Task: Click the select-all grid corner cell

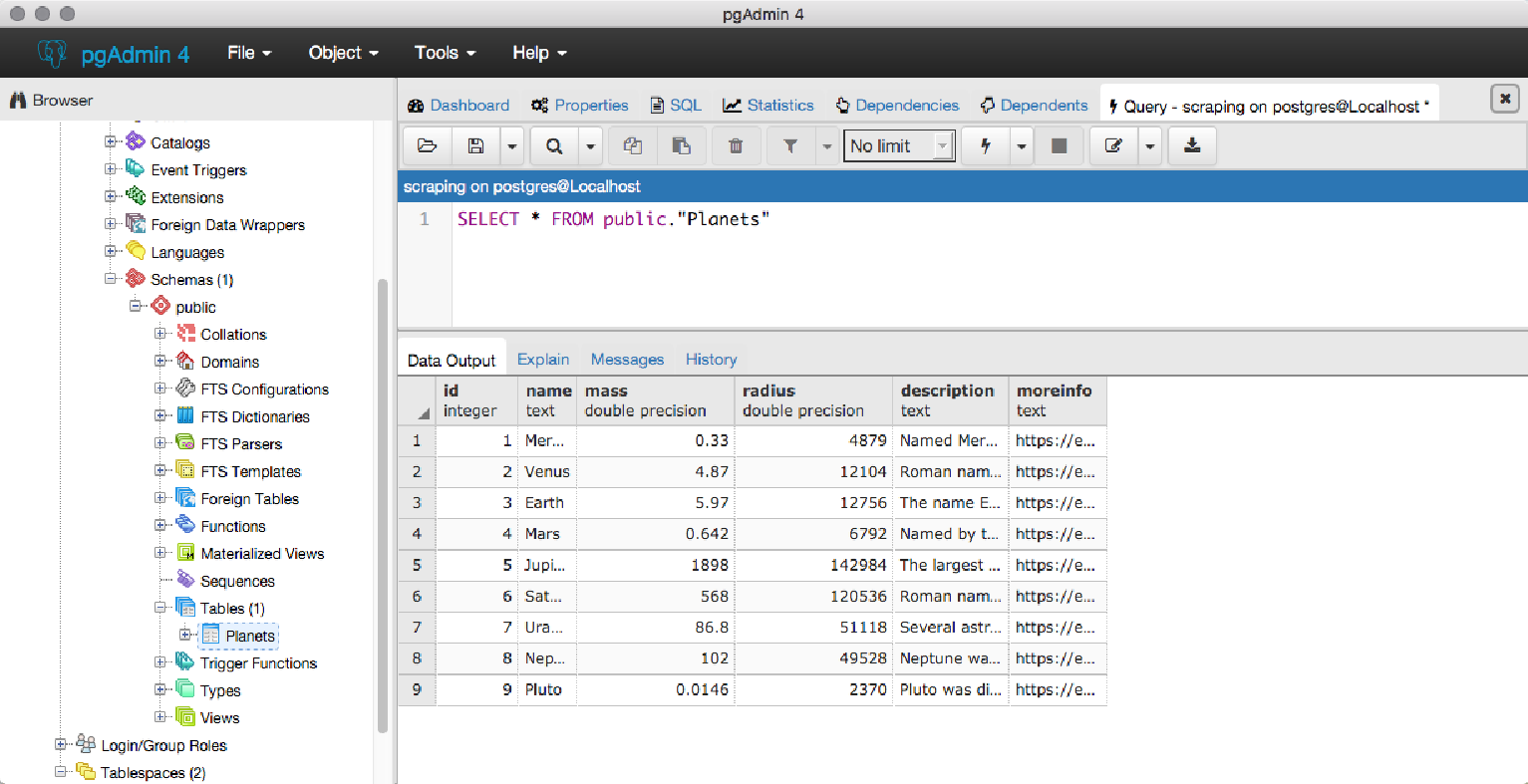Action: click(417, 400)
